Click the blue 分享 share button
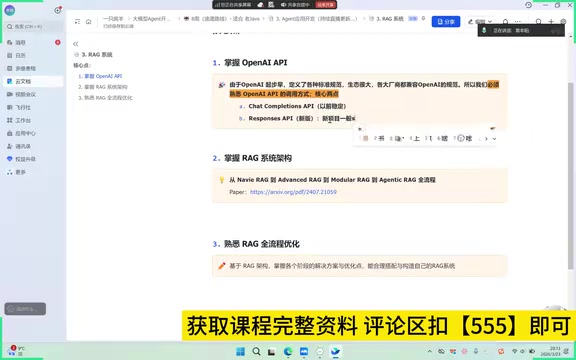The image size is (576, 360). (x=446, y=22)
